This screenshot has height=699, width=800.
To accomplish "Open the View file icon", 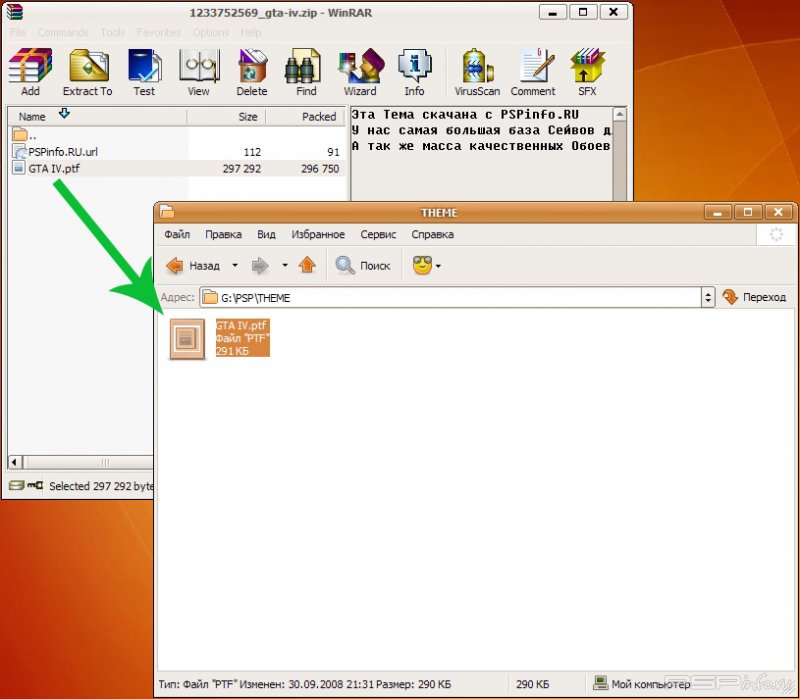I will (x=198, y=72).
